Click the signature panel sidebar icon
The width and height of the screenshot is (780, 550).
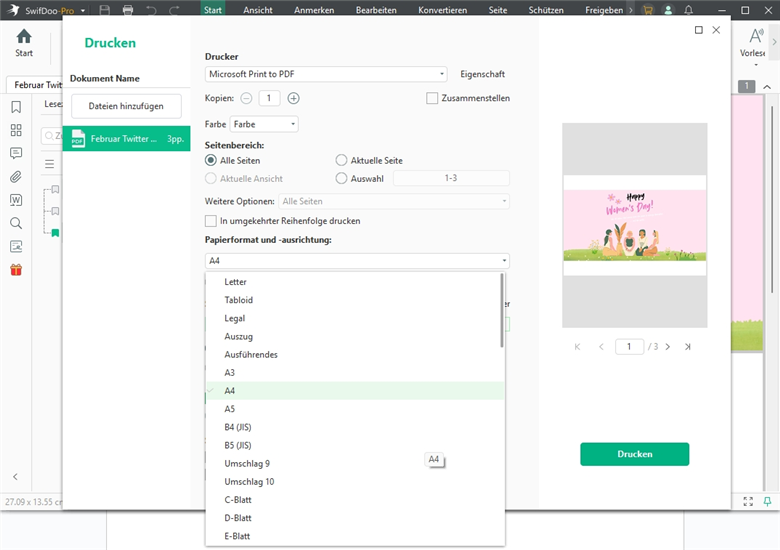coord(16,246)
